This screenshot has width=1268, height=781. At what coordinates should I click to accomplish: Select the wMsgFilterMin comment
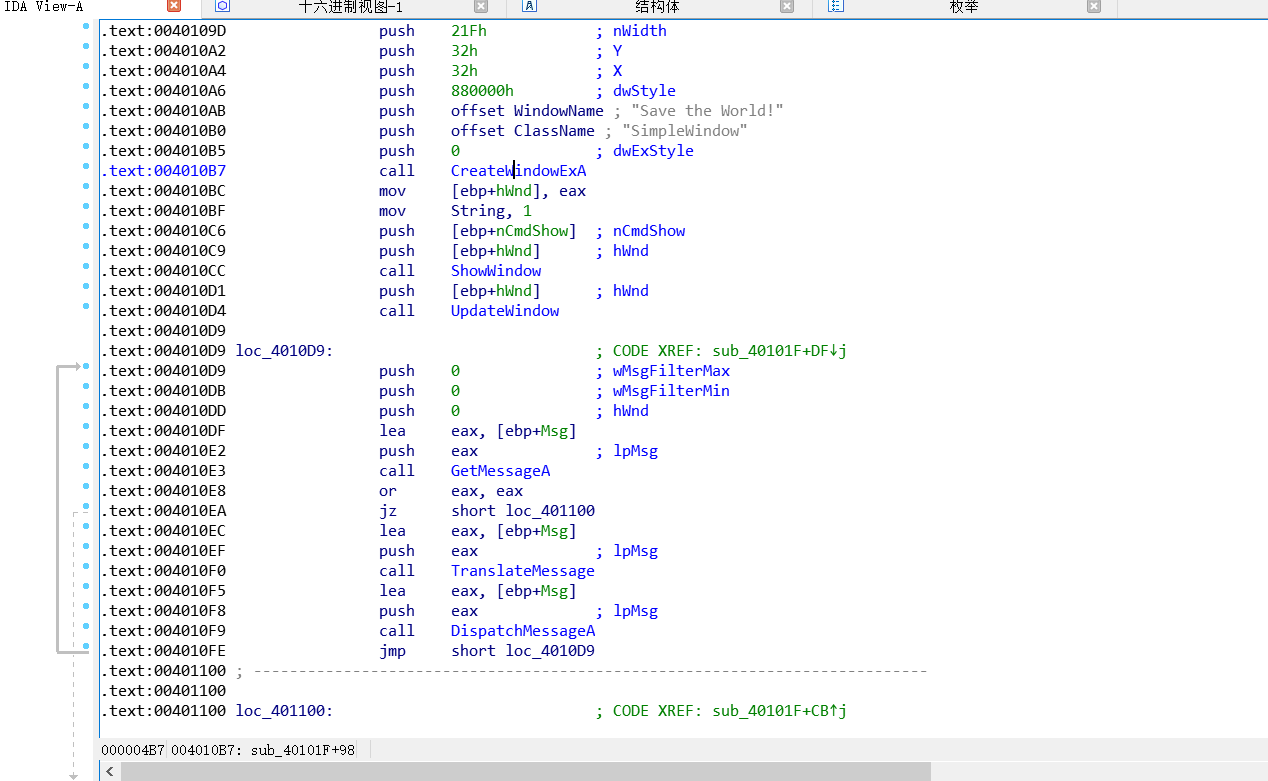[671, 391]
